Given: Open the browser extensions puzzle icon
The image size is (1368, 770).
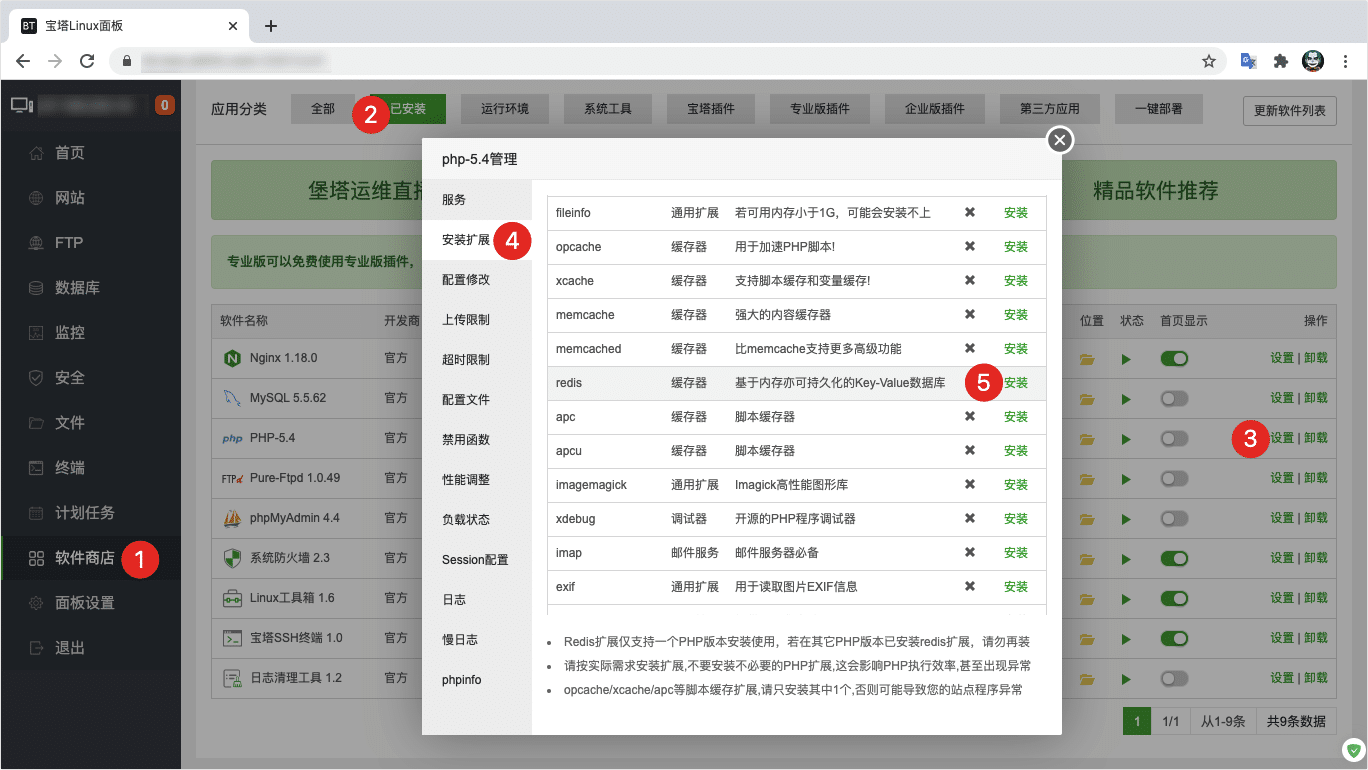Looking at the screenshot, I should click(x=1281, y=61).
